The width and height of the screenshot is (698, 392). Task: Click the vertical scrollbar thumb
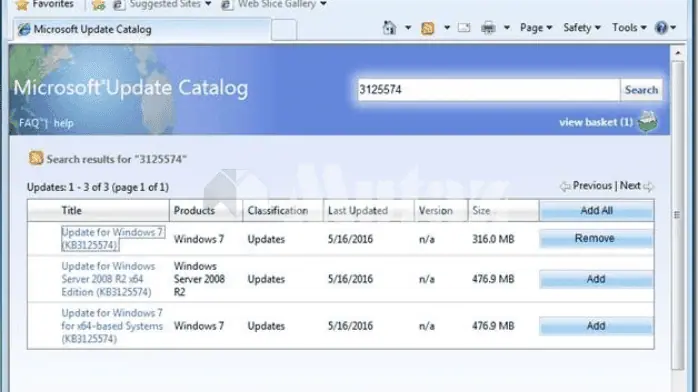coord(678,215)
